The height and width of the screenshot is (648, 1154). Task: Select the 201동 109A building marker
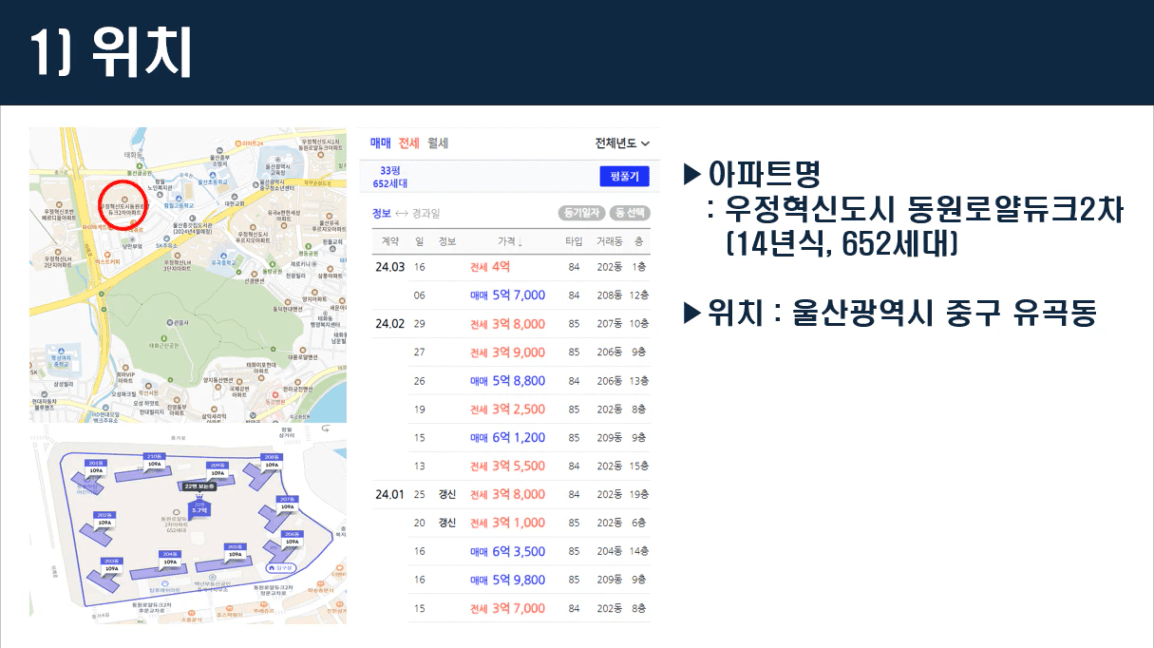pos(96,467)
